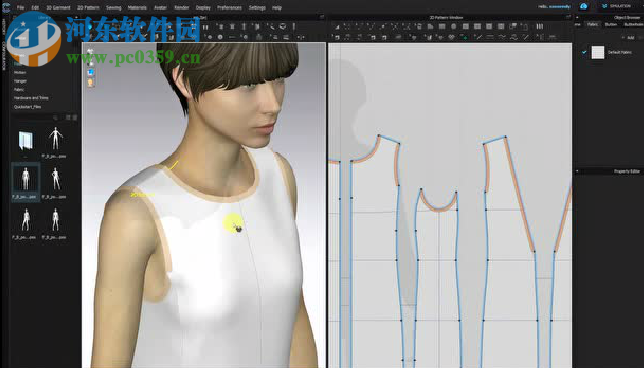Select the Default Fabric label
This screenshot has height=368, width=644.
click(620, 53)
